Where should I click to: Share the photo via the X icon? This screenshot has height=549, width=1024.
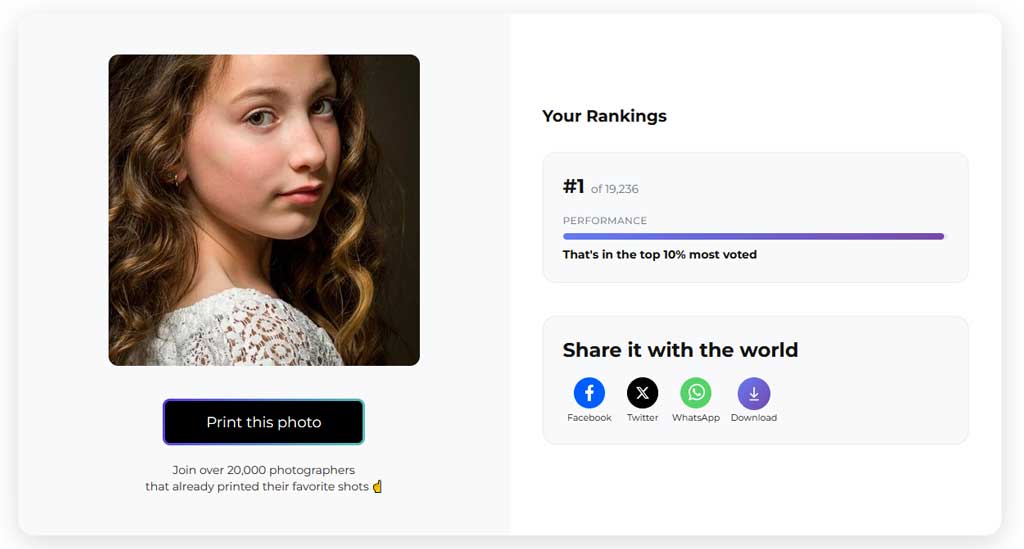(x=642, y=393)
